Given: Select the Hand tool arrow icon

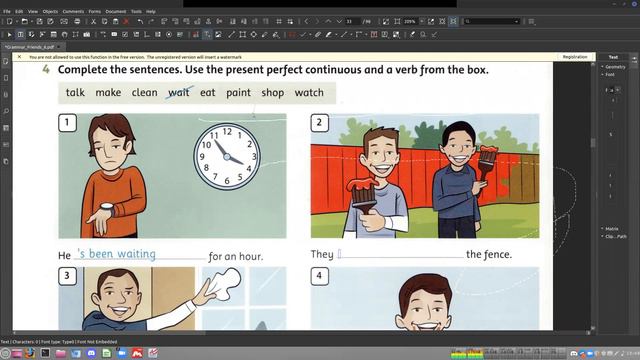Looking at the screenshot, I should (x=9, y=35).
